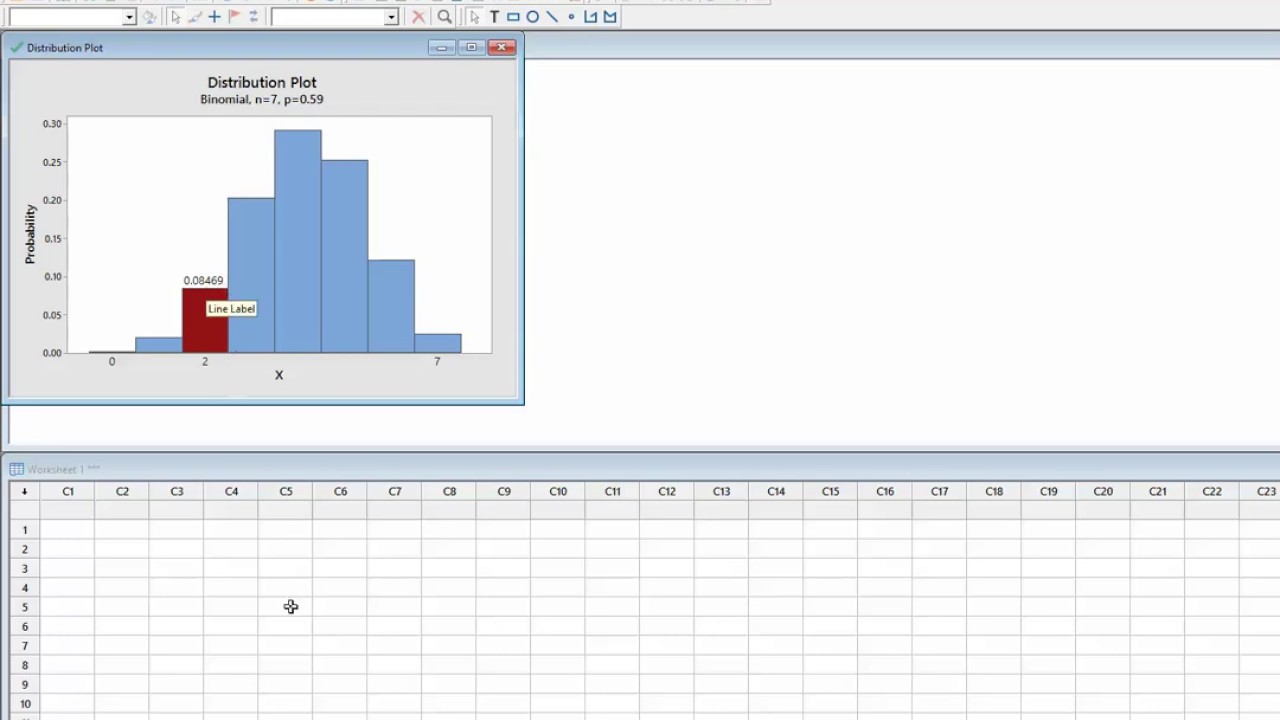The image size is (1280, 720).
Task: Select the Text annotation tool
Action: pos(494,17)
